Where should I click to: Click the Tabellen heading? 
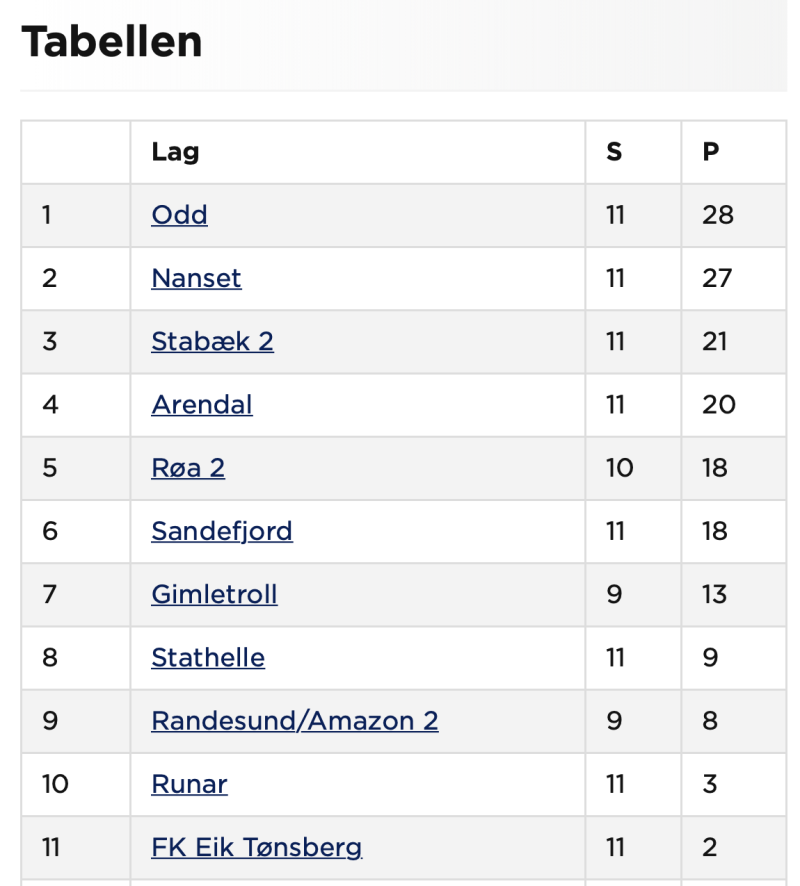point(112,42)
